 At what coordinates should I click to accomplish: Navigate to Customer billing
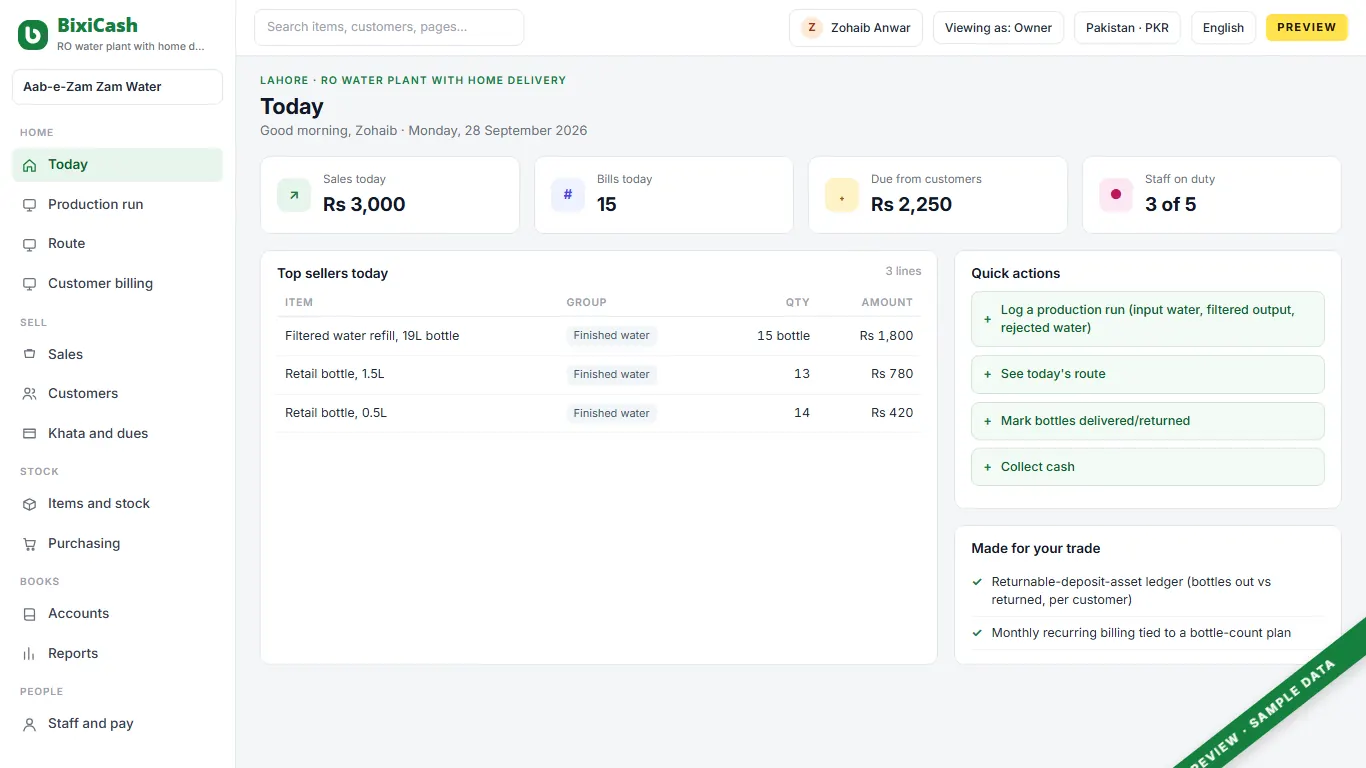click(x=117, y=284)
